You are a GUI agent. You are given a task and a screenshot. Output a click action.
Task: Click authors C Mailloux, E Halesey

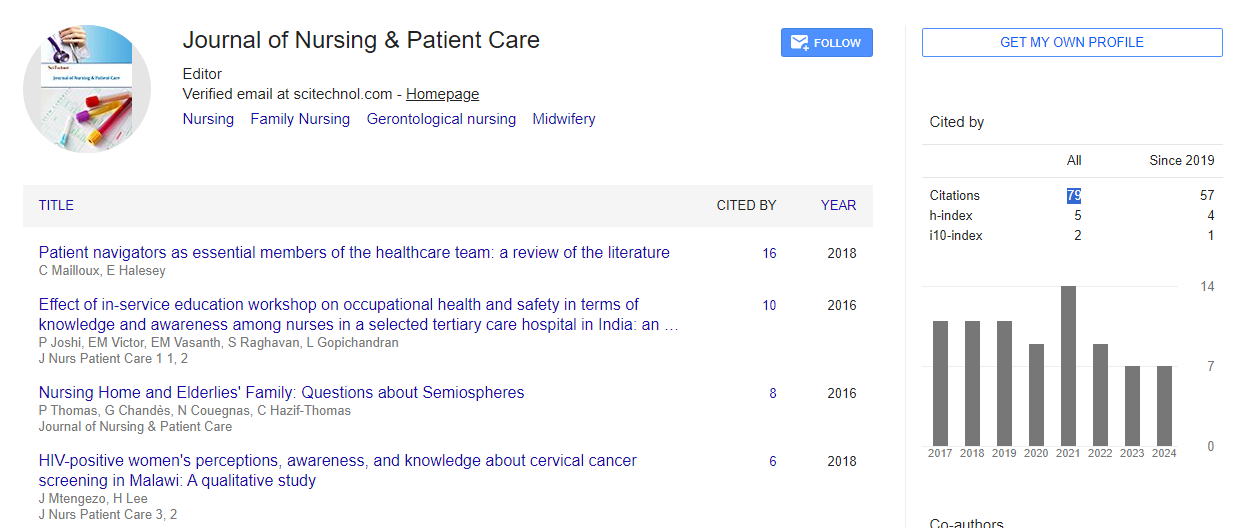pyautogui.click(x=102, y=271)
